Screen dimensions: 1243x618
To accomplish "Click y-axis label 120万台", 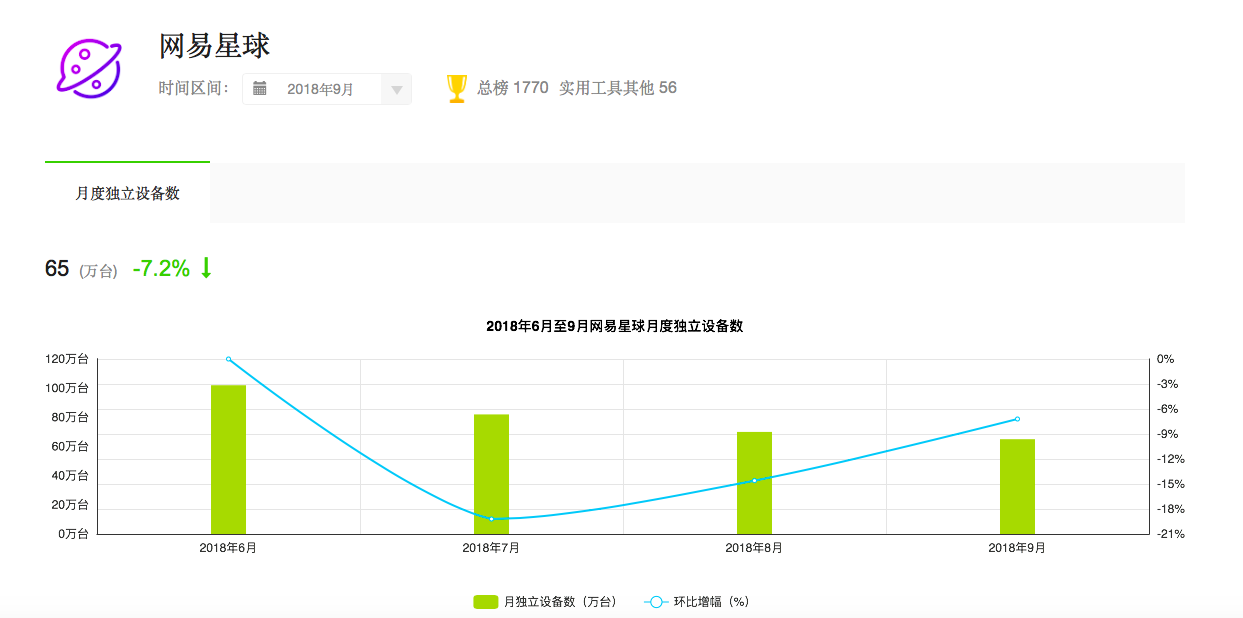I will tap(66, 359).
